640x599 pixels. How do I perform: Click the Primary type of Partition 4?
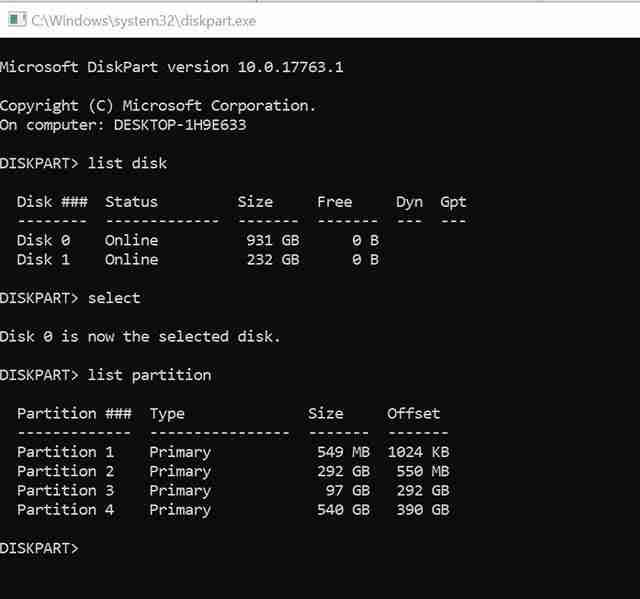(180, 510)
